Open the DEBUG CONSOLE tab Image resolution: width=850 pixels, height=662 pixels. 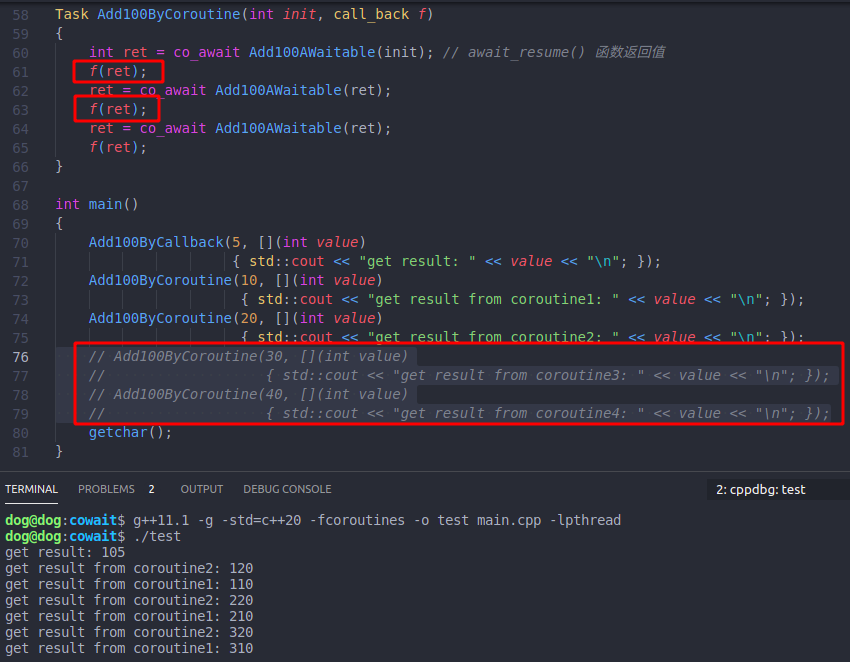point(287,489)
